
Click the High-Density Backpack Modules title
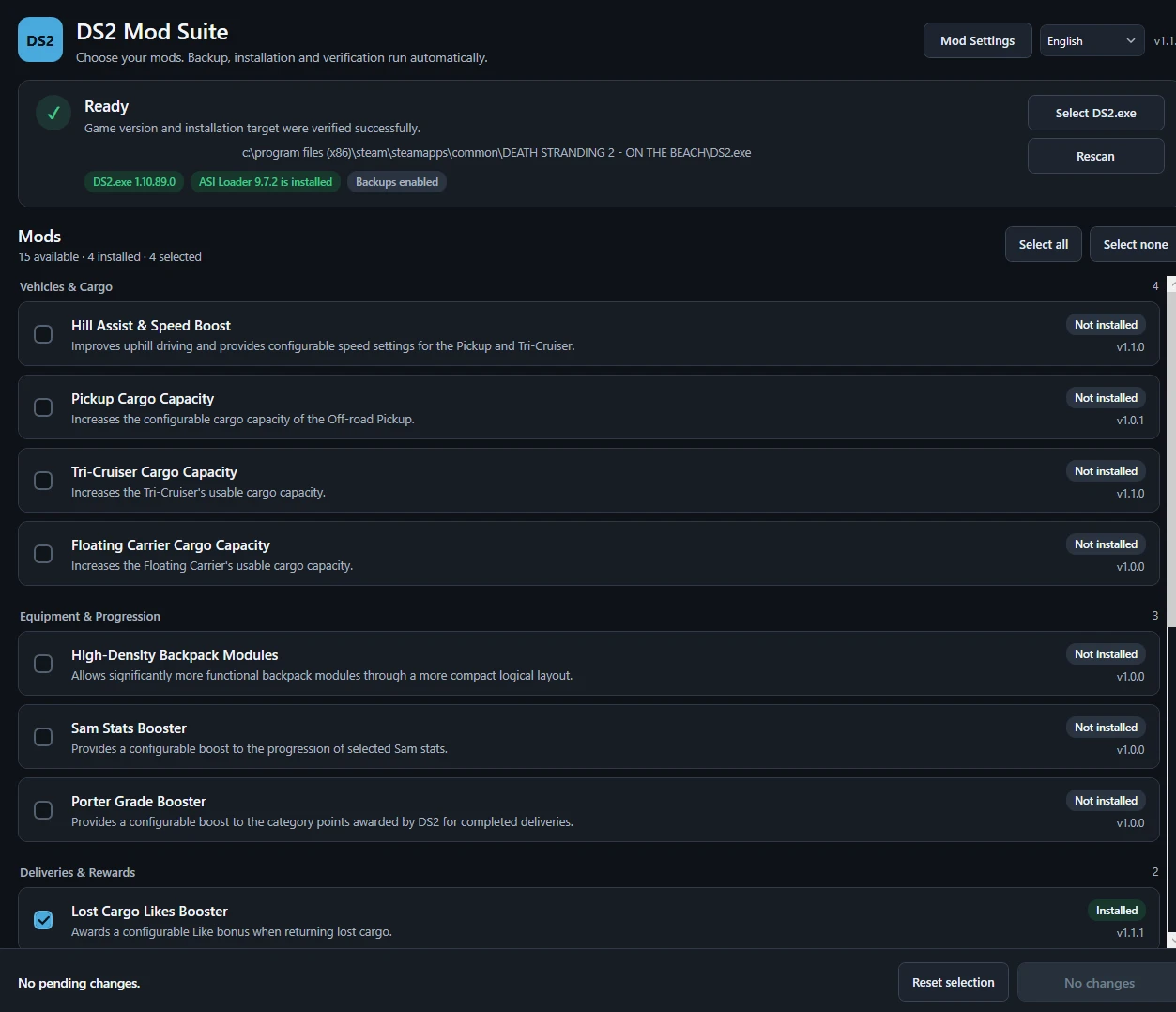pyautogui.click(x=175, y=655)
